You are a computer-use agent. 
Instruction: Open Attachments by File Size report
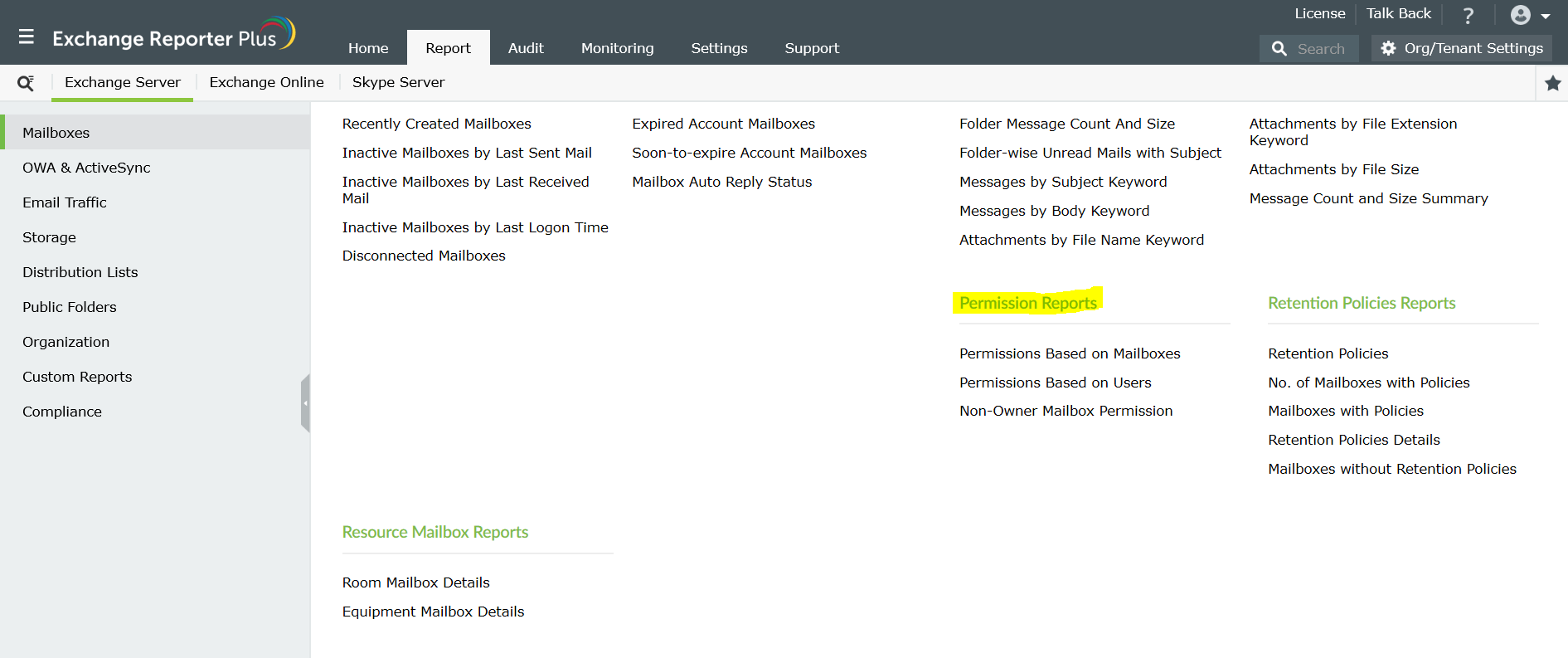tap(1334, 169)
